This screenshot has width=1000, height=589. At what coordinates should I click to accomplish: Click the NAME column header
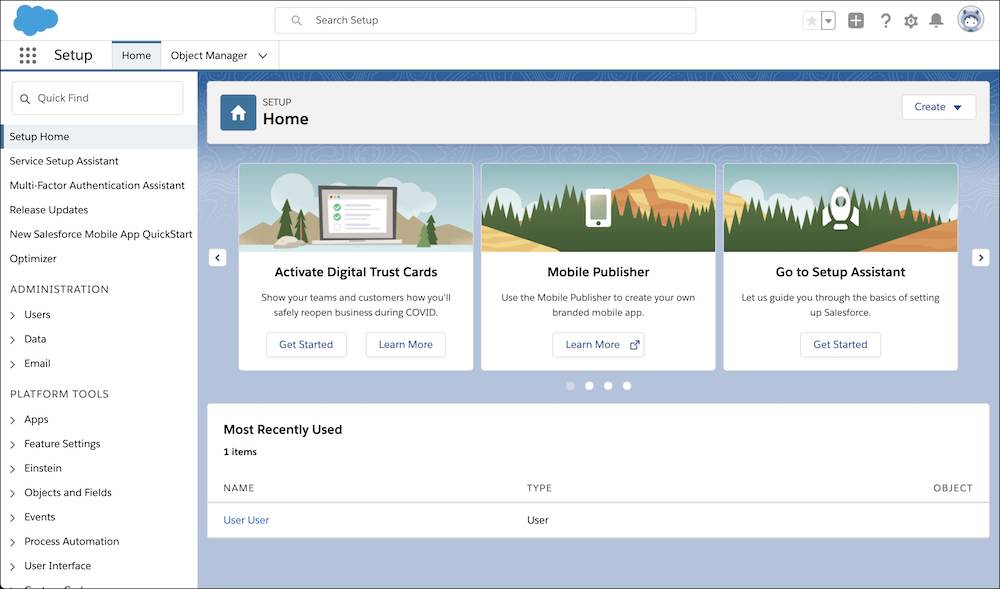[239, 488]
